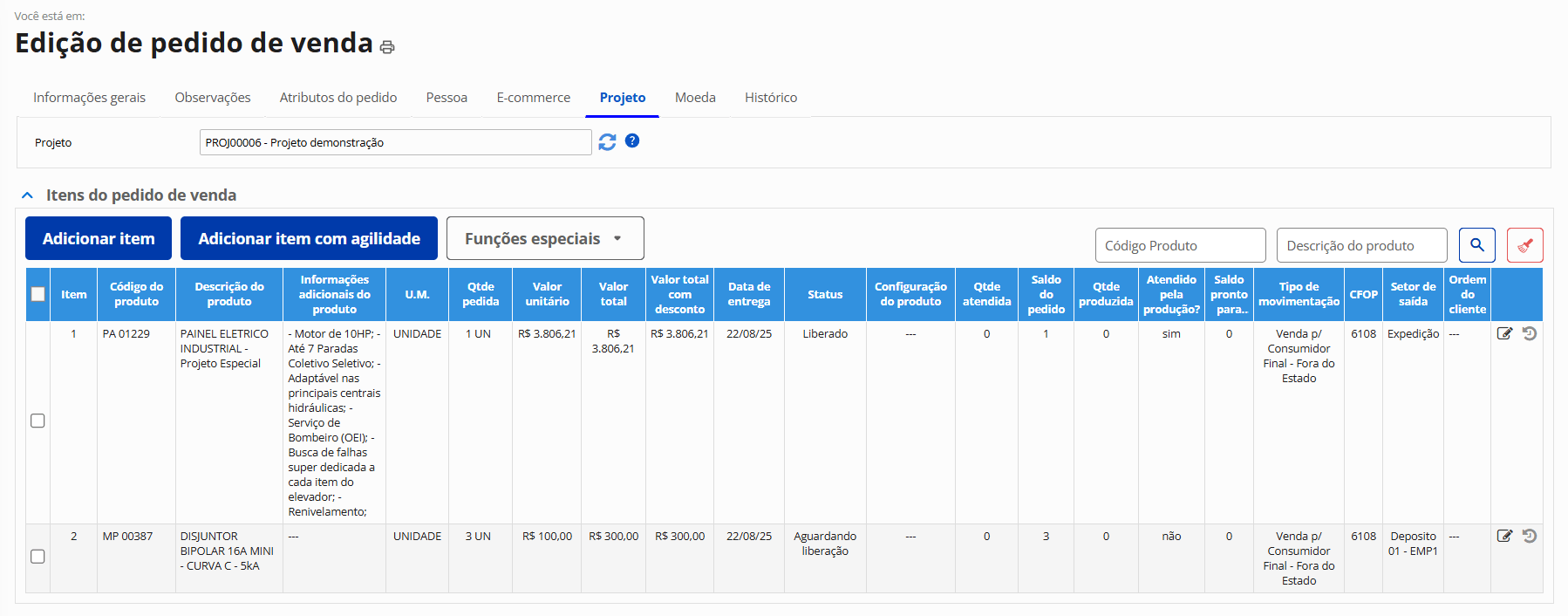
Task: Click Adicionar item com agilidade button
Action: coord(309,238)
